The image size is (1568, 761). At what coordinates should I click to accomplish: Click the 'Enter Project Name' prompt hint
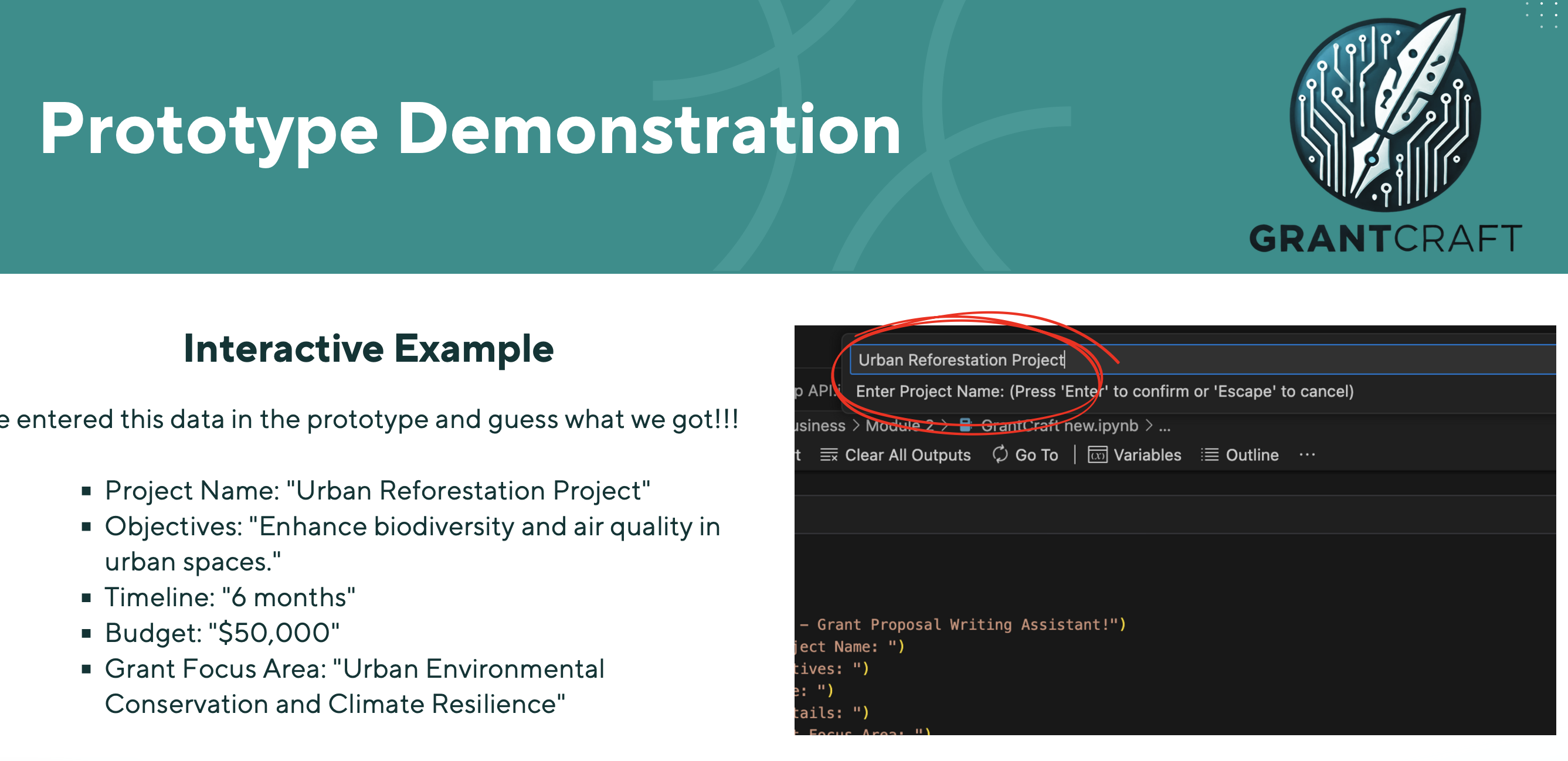pyautogui.click(x=1105, y=392)
